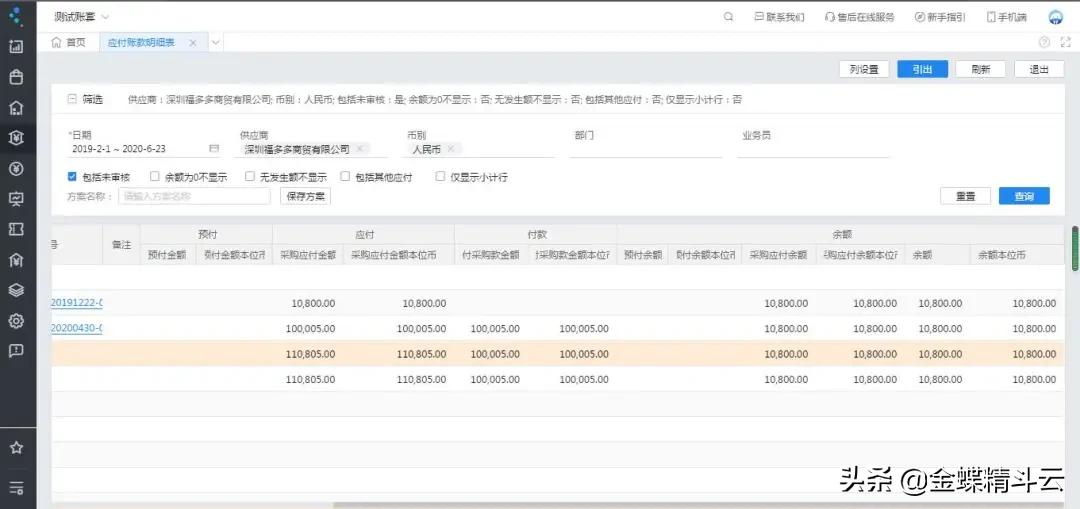Click the 引出 export button
Viewport: 1080px width, 509px height.
tap(922, 70)
